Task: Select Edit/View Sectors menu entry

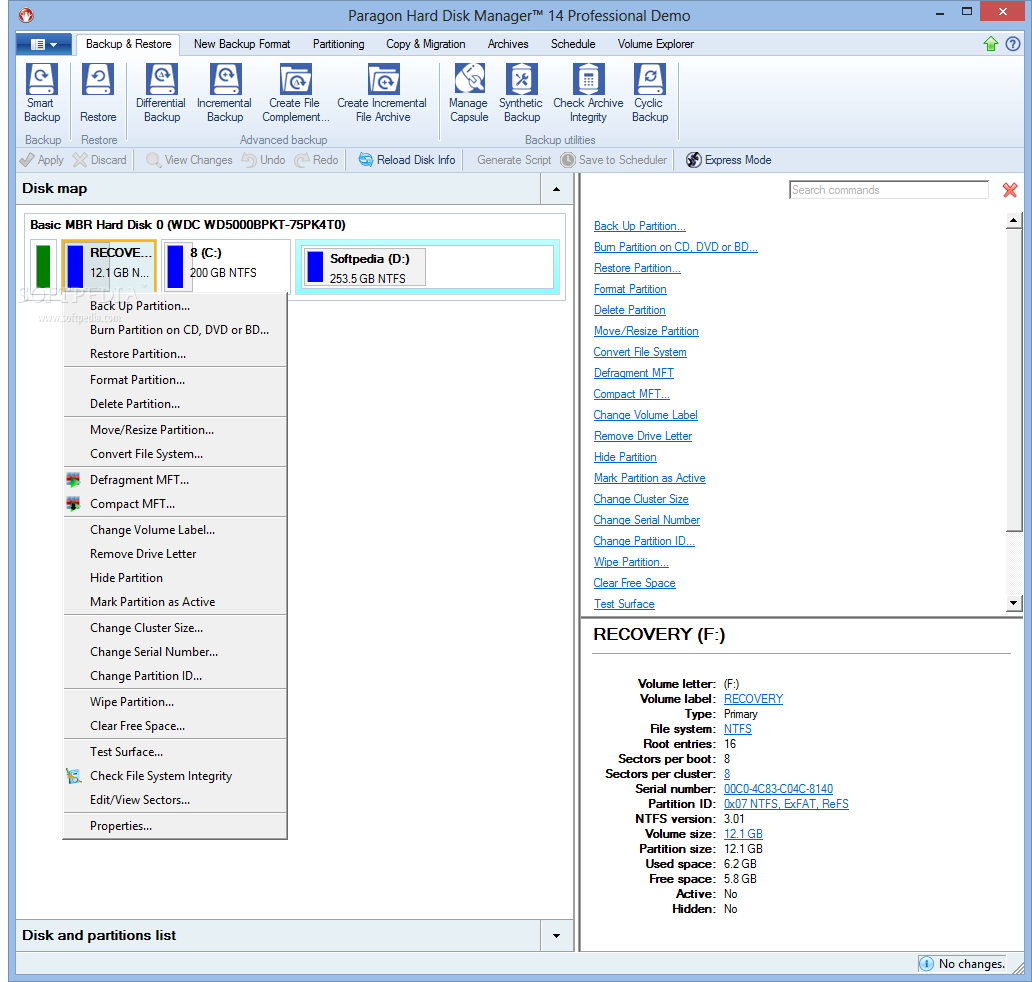Action: tap(175, 800)
